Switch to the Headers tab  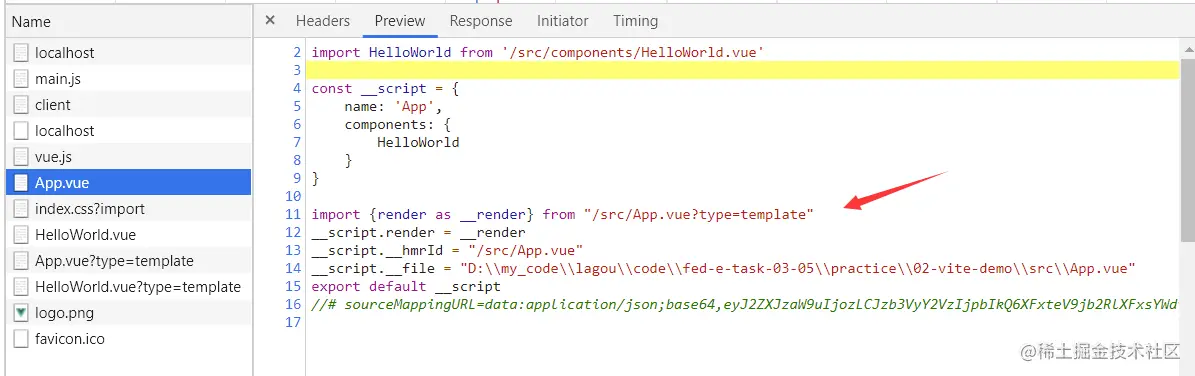point(323,21)
